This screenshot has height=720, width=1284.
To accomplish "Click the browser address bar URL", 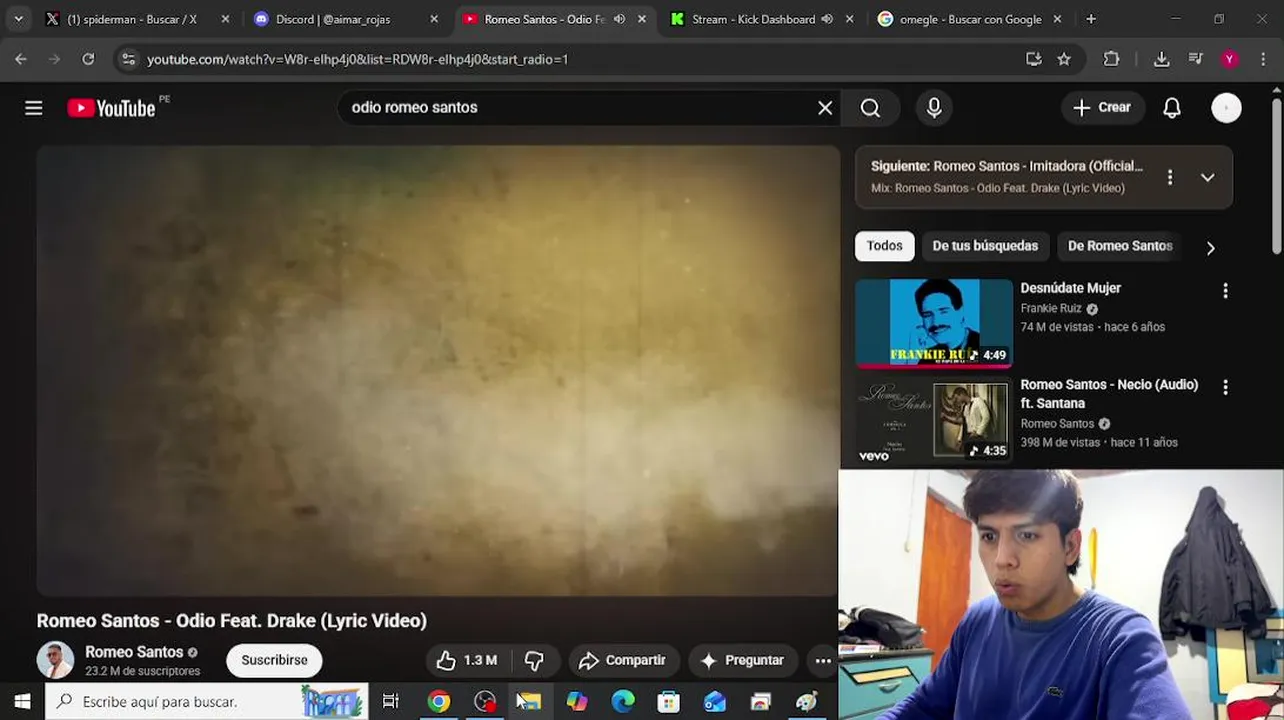I will (x=357, y=59).
